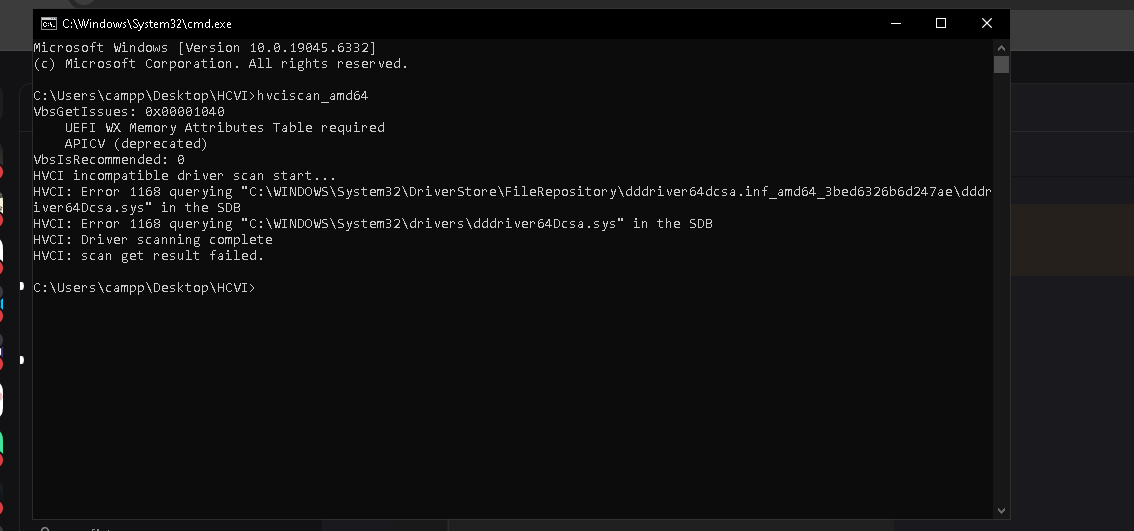Click the "UEFI WX Memory Attributes Table required" line

tap(224, 128)
